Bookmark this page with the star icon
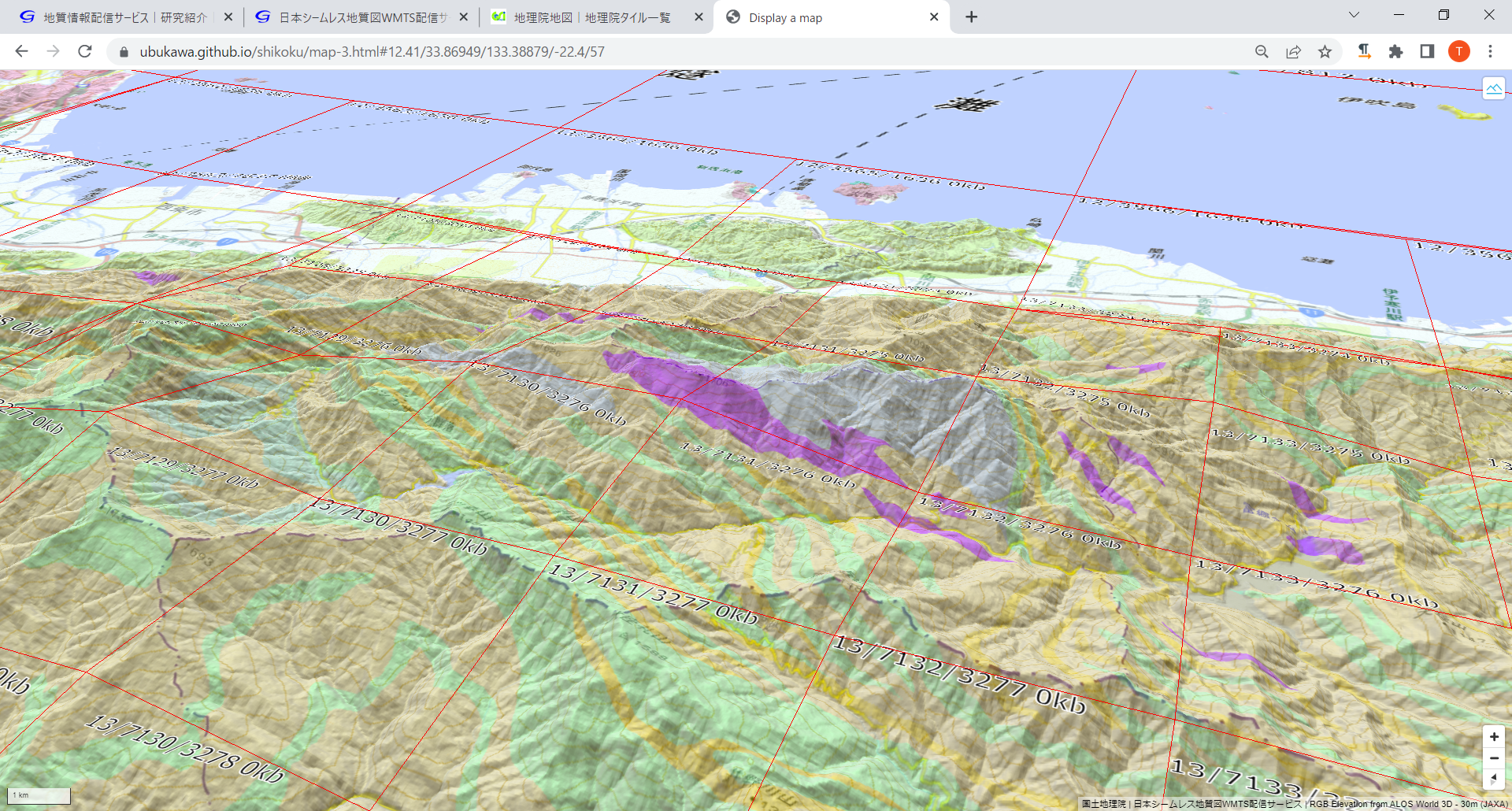The height and width of the screenshot is (811, 1512). pyautogui.click(x=1325, y=51)
